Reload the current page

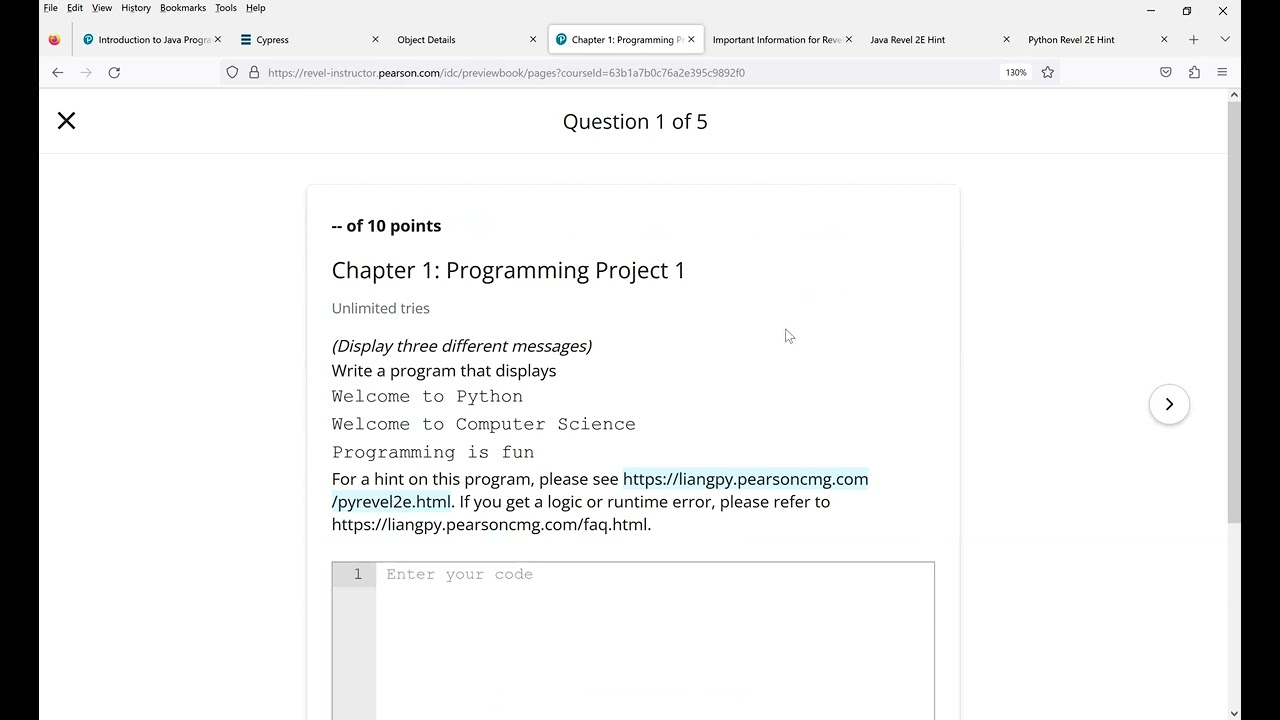point(114,72)
